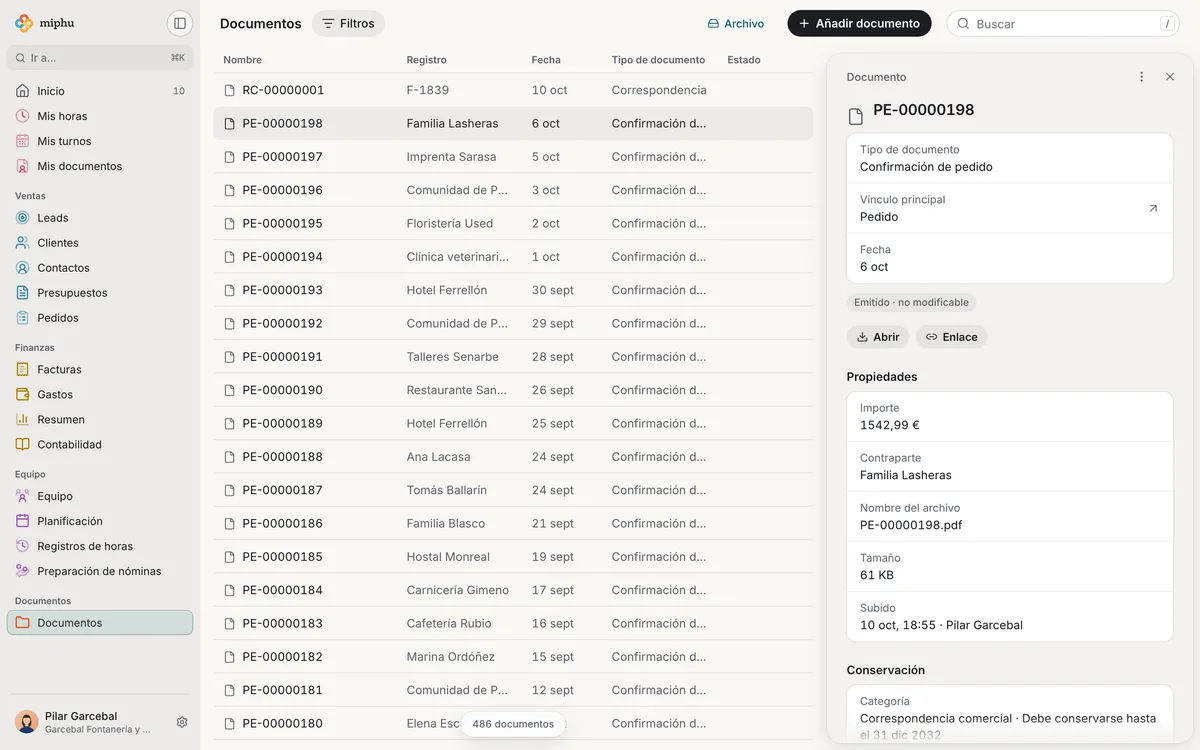Screen dimensions: 1200x750
Task: Close the Documento detail panel
Action: point(1170,77)
